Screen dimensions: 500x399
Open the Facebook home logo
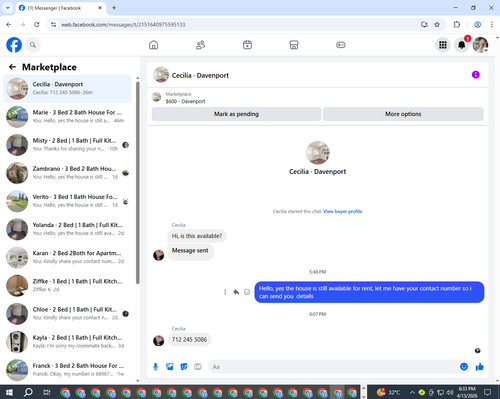pos(14,45)
